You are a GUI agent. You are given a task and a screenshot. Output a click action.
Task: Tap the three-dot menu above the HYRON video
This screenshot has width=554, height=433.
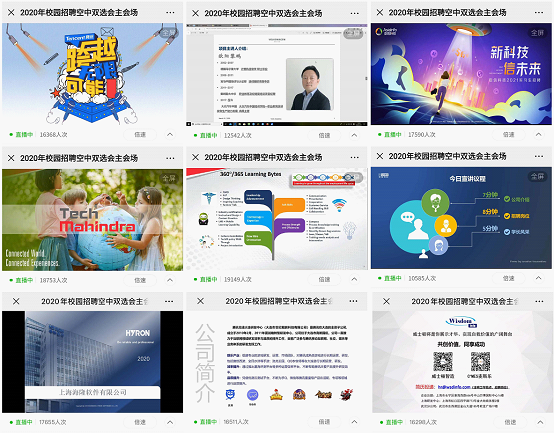(169, 301)
